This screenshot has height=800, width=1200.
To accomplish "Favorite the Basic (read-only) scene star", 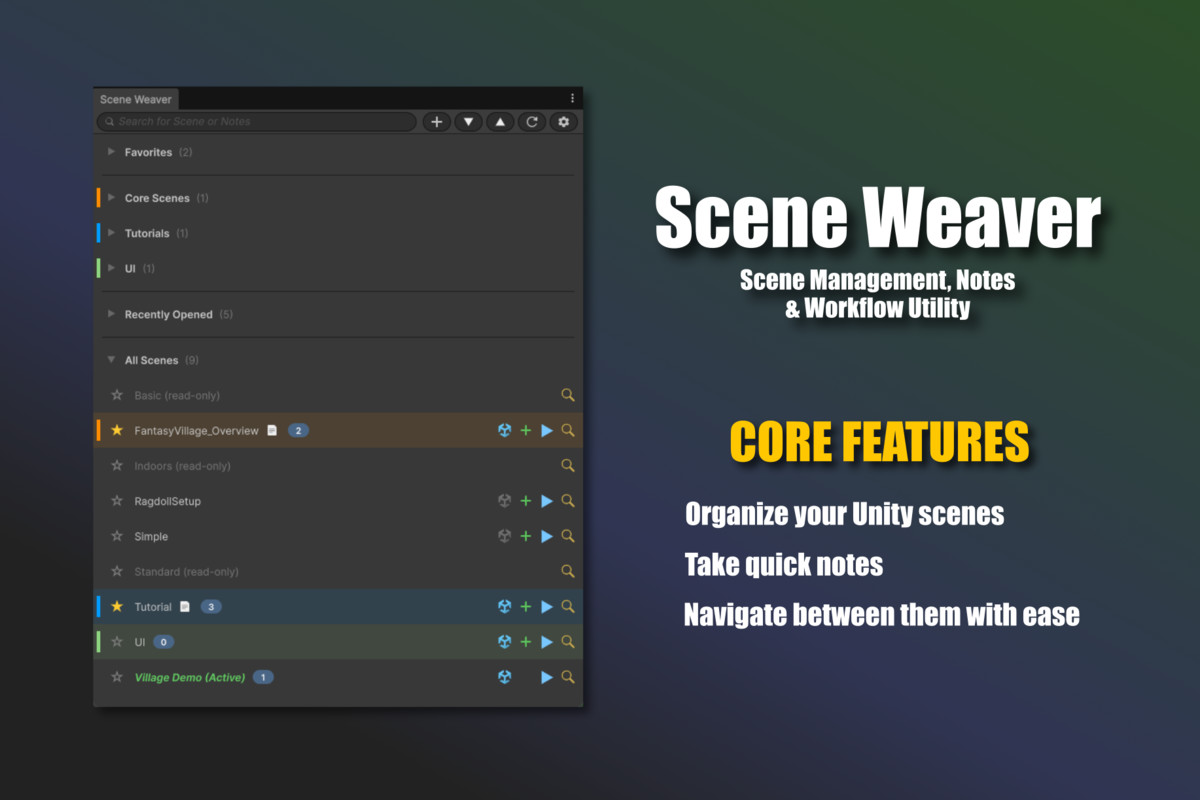I will tap(117, 395).
